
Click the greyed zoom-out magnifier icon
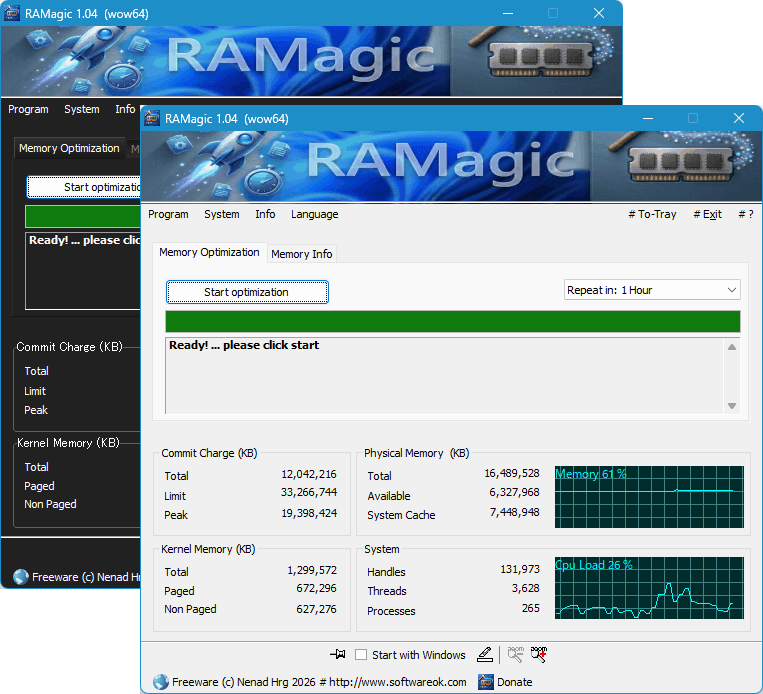pos(515,655)
